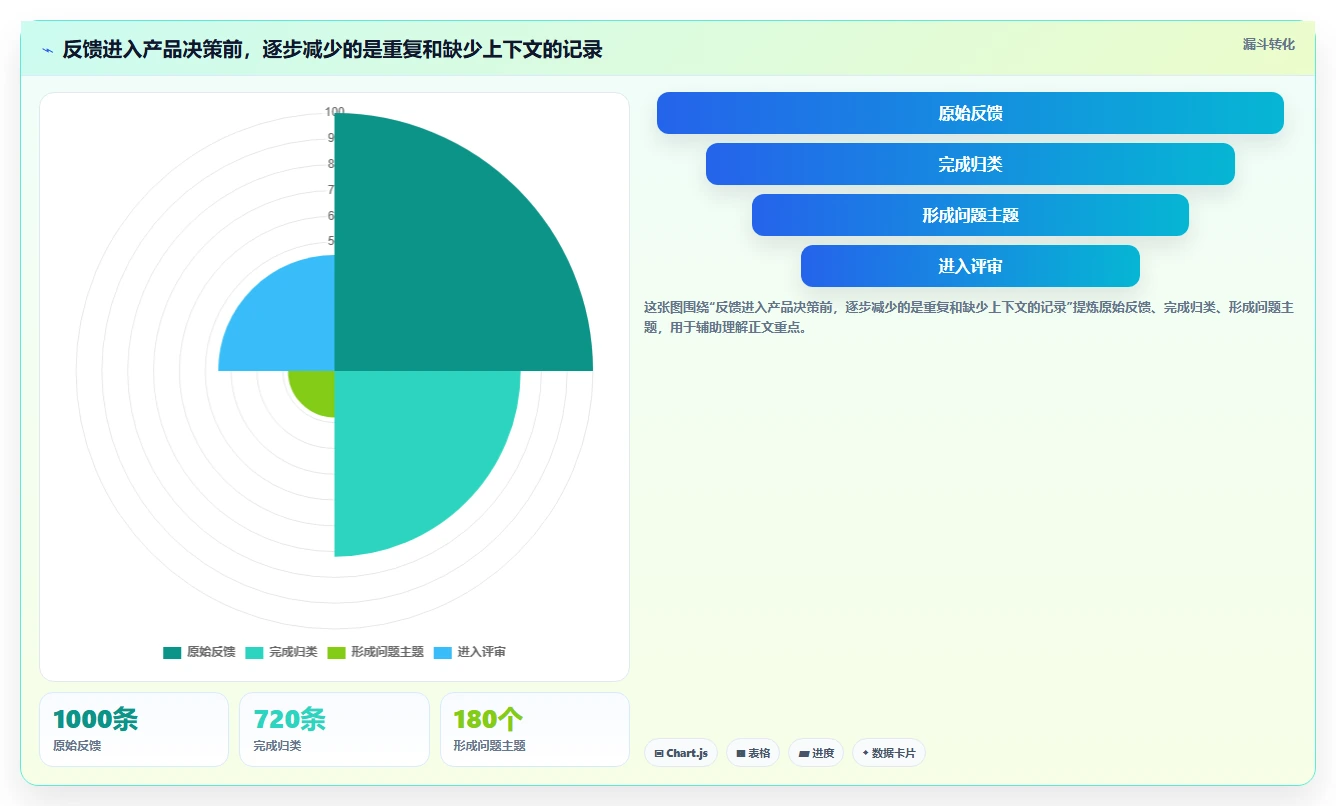Select the 形成问题主题 funnel bar
This screenshot has width=1336, height=806.
click(x=970, y=215)
